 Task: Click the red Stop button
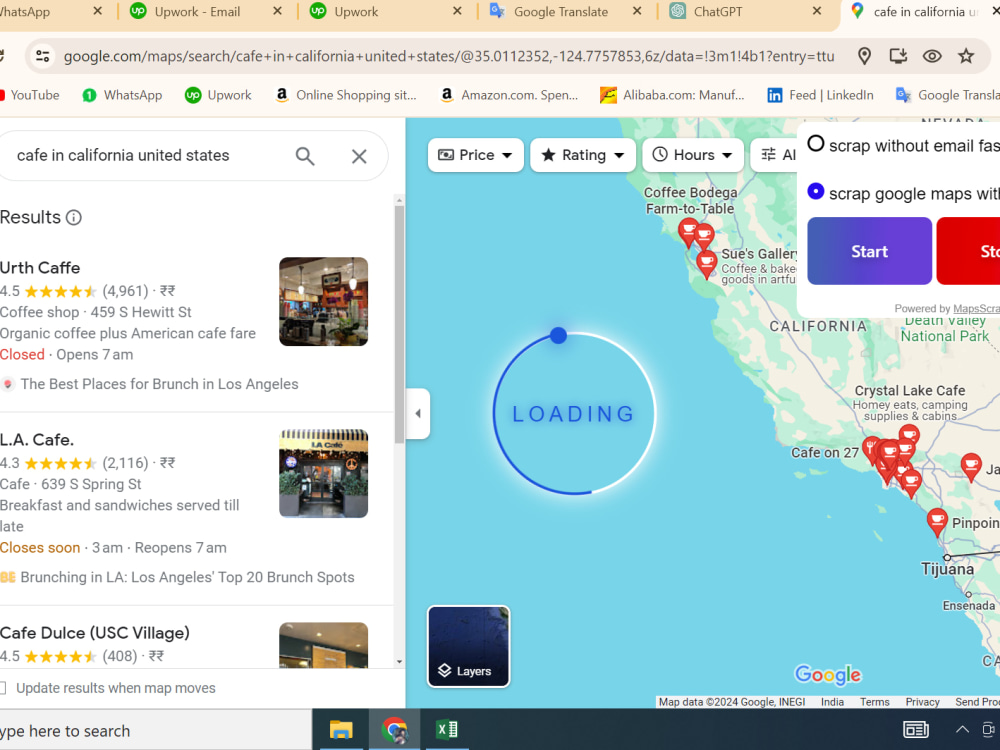click(x=968, y=251)
